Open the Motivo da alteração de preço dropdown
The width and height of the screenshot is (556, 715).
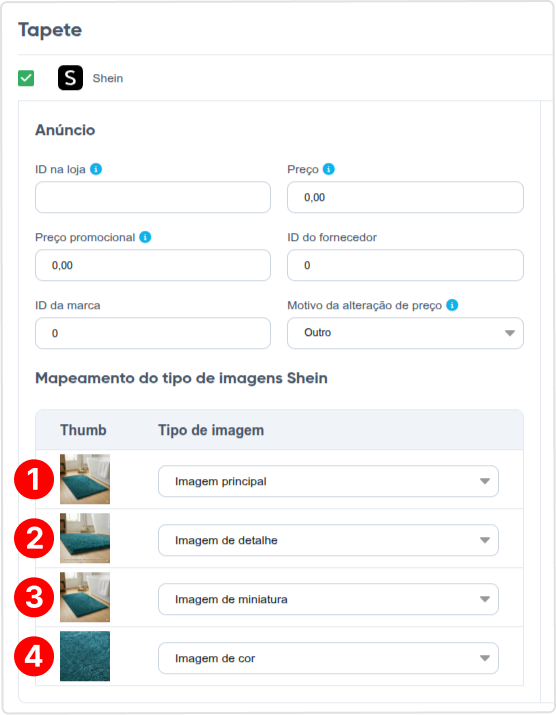pos(405,333)
